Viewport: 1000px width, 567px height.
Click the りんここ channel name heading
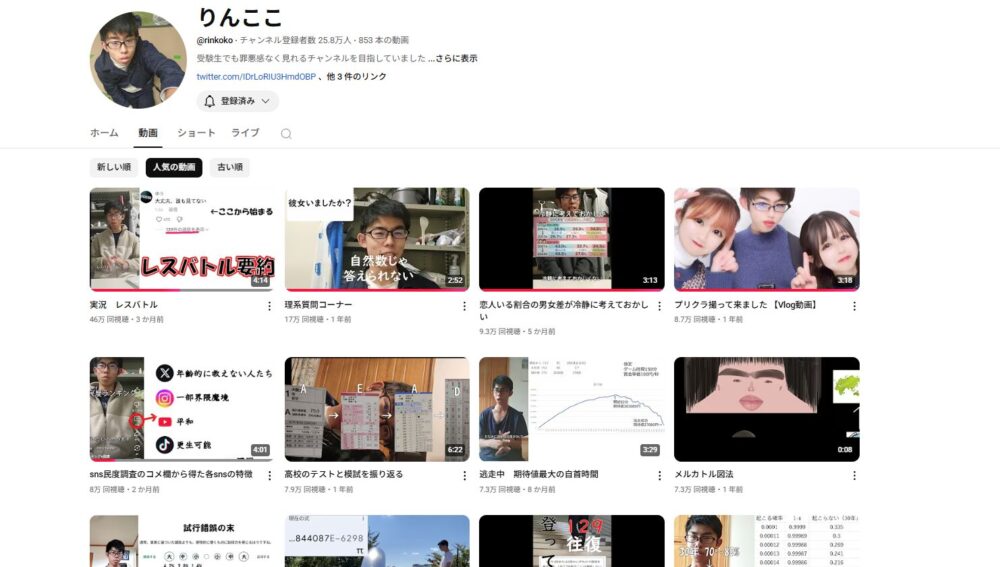point(240,17)
